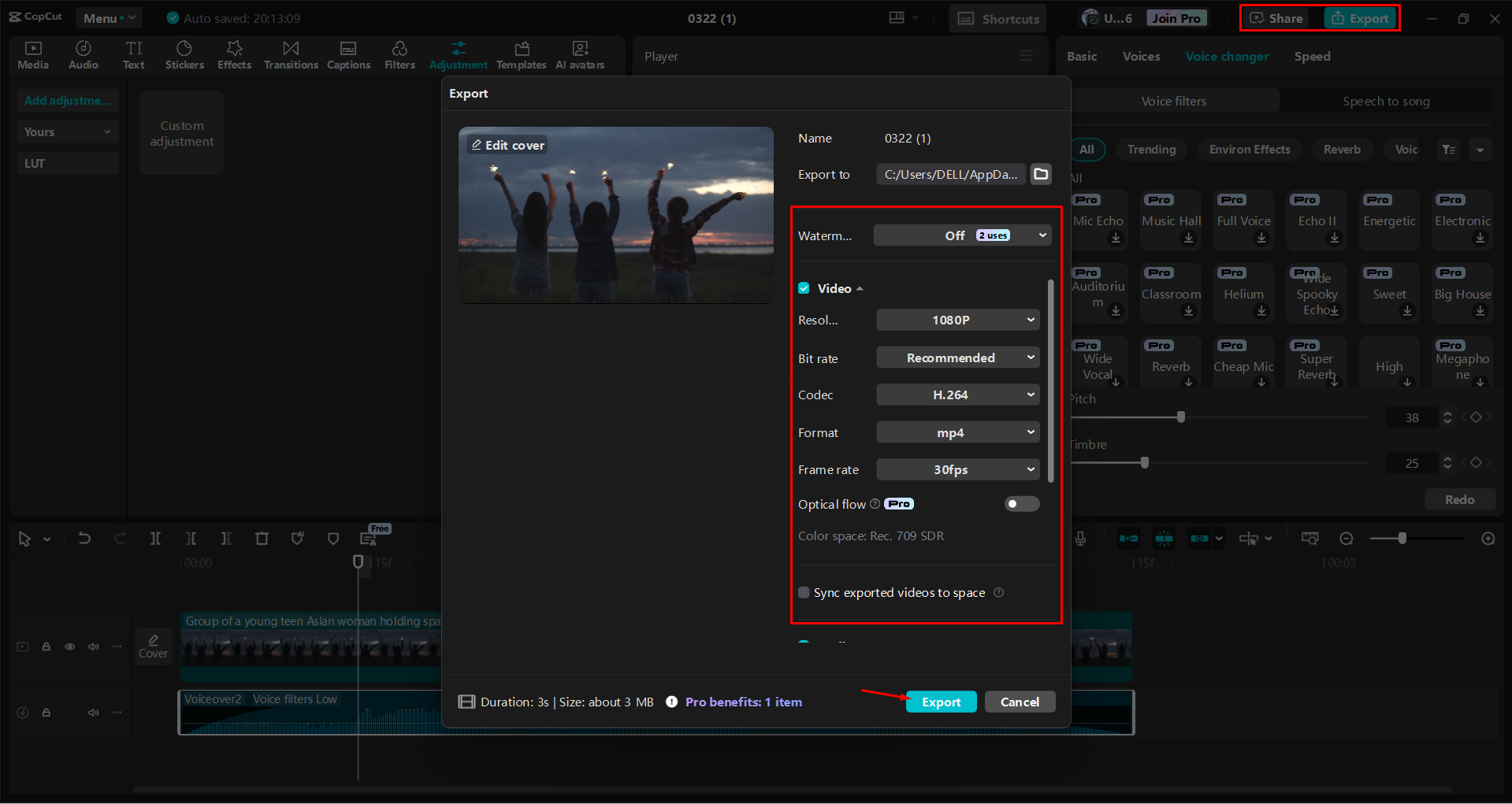Image resolution: width=1512 pixels, height=804 pixels.
Task: Click the Shortcuts keyboard button
Action: (x=998, y=19)
